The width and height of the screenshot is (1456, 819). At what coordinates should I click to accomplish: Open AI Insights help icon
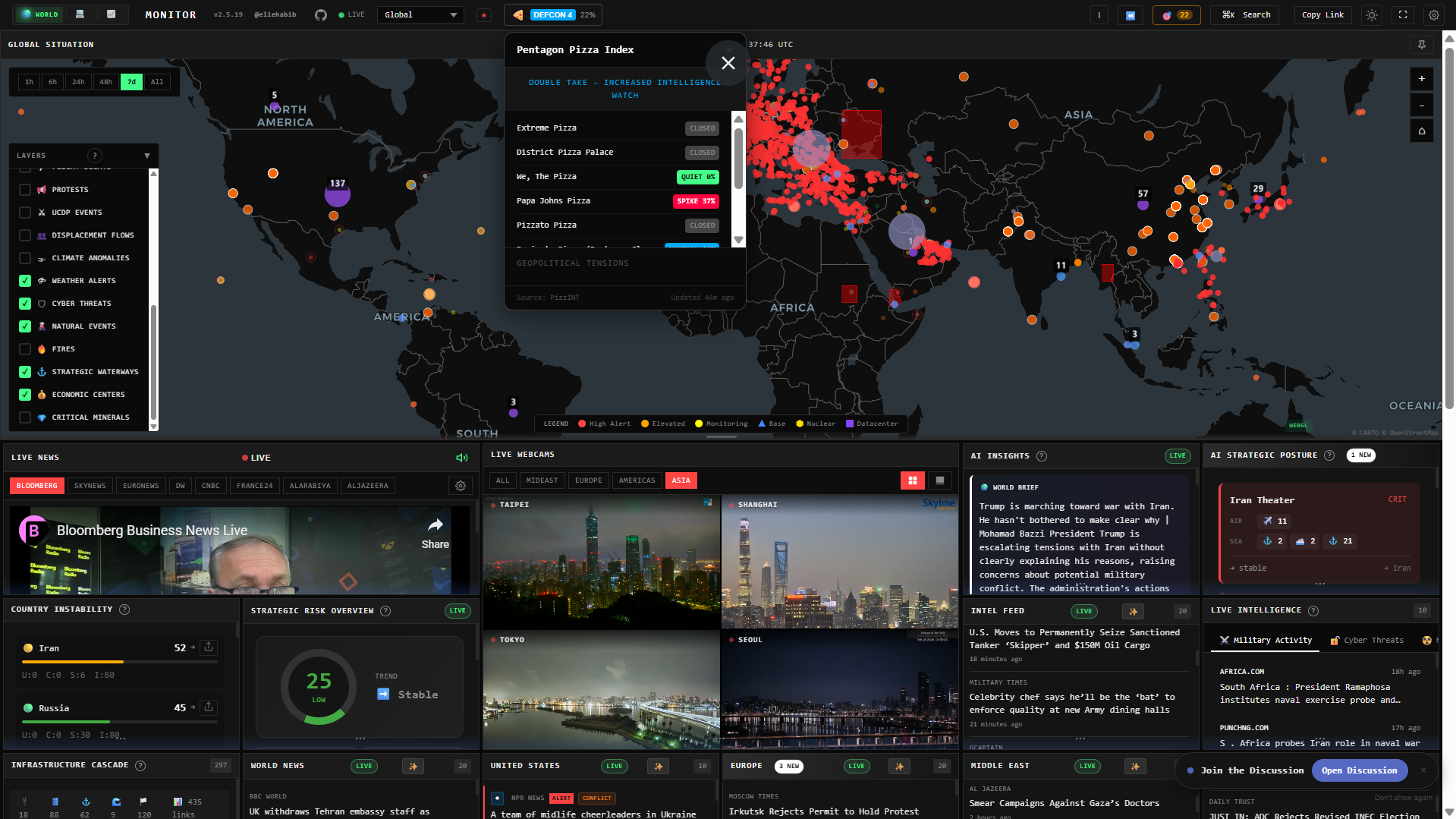[x=1042, y=456]
